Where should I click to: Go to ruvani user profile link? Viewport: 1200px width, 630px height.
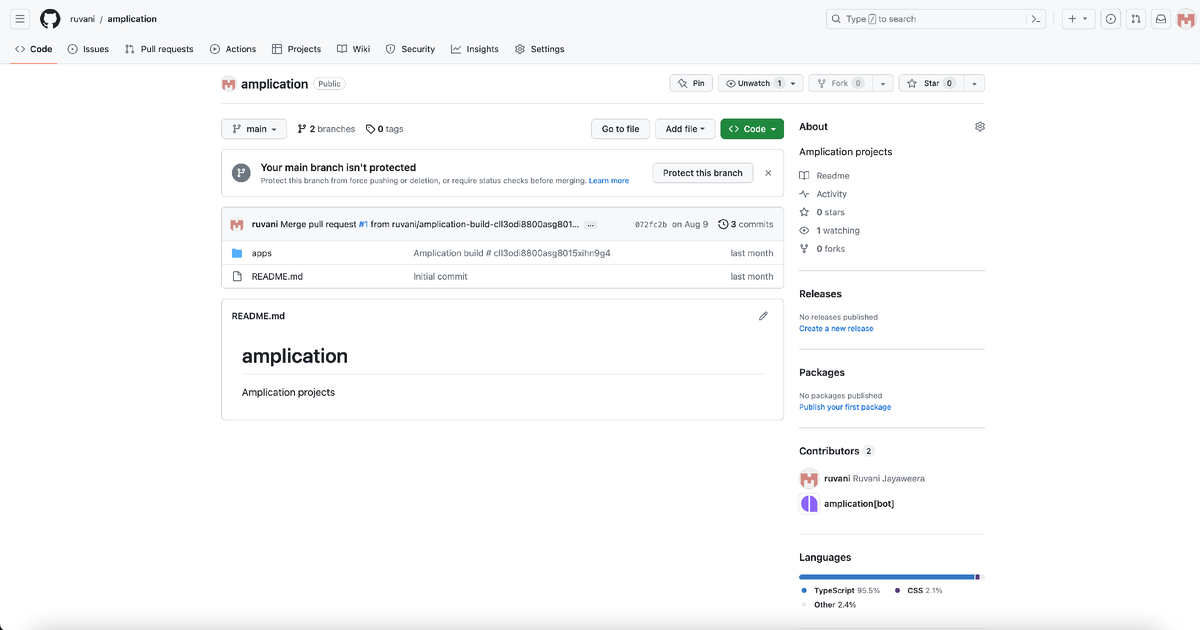82,19
